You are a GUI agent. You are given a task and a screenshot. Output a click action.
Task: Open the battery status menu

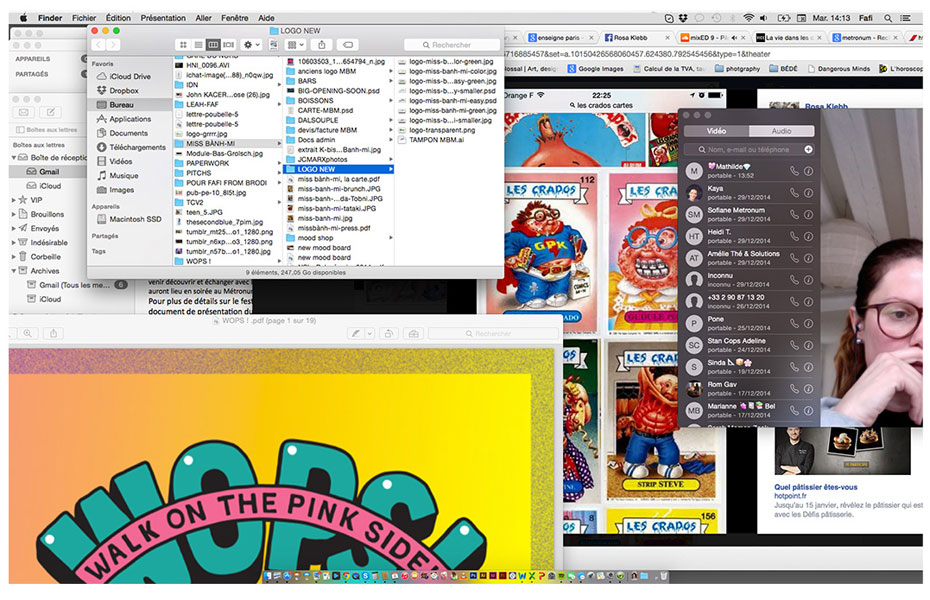coord(784,18)
